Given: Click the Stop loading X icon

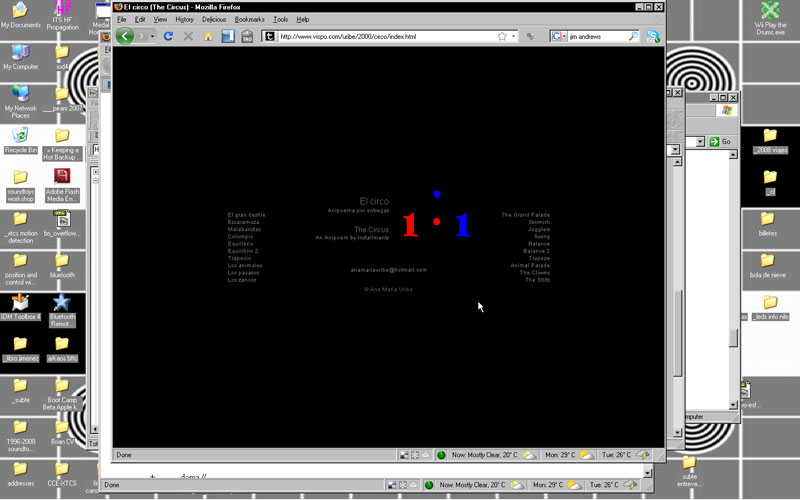Looking at the screenshot, I should coord(188,36).
